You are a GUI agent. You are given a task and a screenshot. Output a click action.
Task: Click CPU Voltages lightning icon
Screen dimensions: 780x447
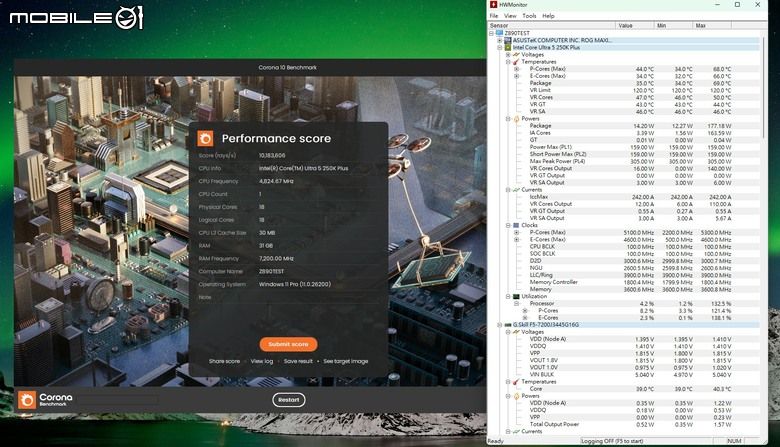(x=516, y=55)
